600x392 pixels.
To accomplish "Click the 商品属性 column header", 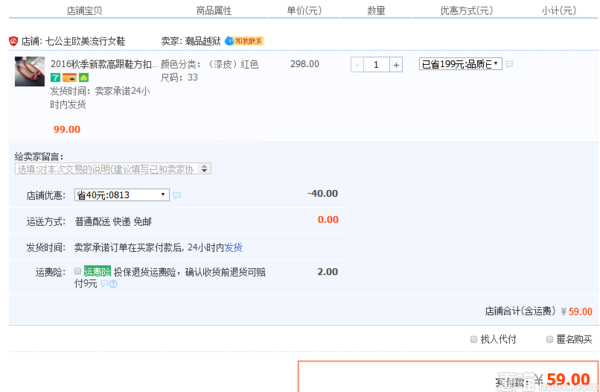I will pyautogui.click(x=214, y=11).
